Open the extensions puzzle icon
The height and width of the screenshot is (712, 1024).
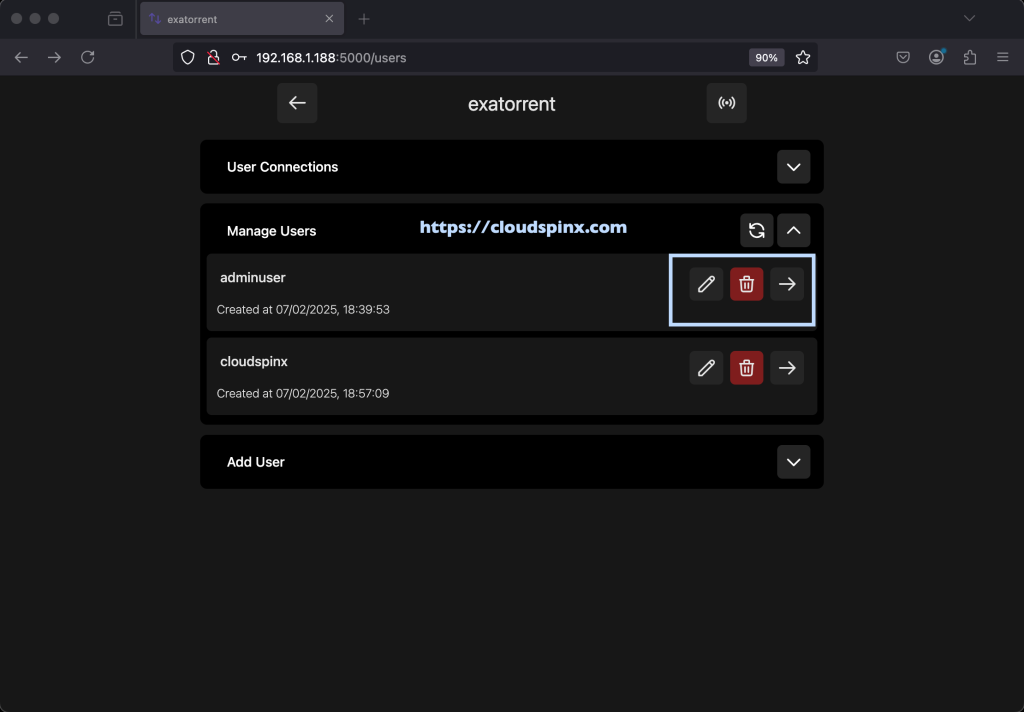pyautogui.click(x=970, y=57)
